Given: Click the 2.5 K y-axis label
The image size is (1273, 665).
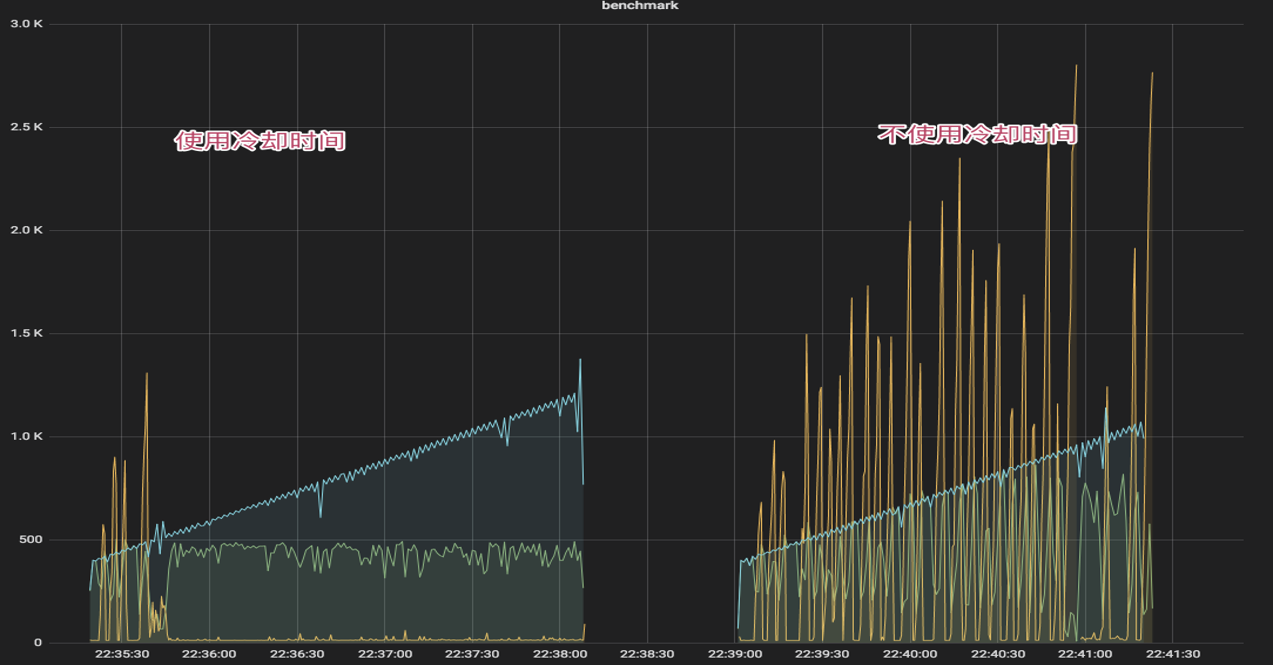Looking at the screenshot, I should [x=26, y=127].
